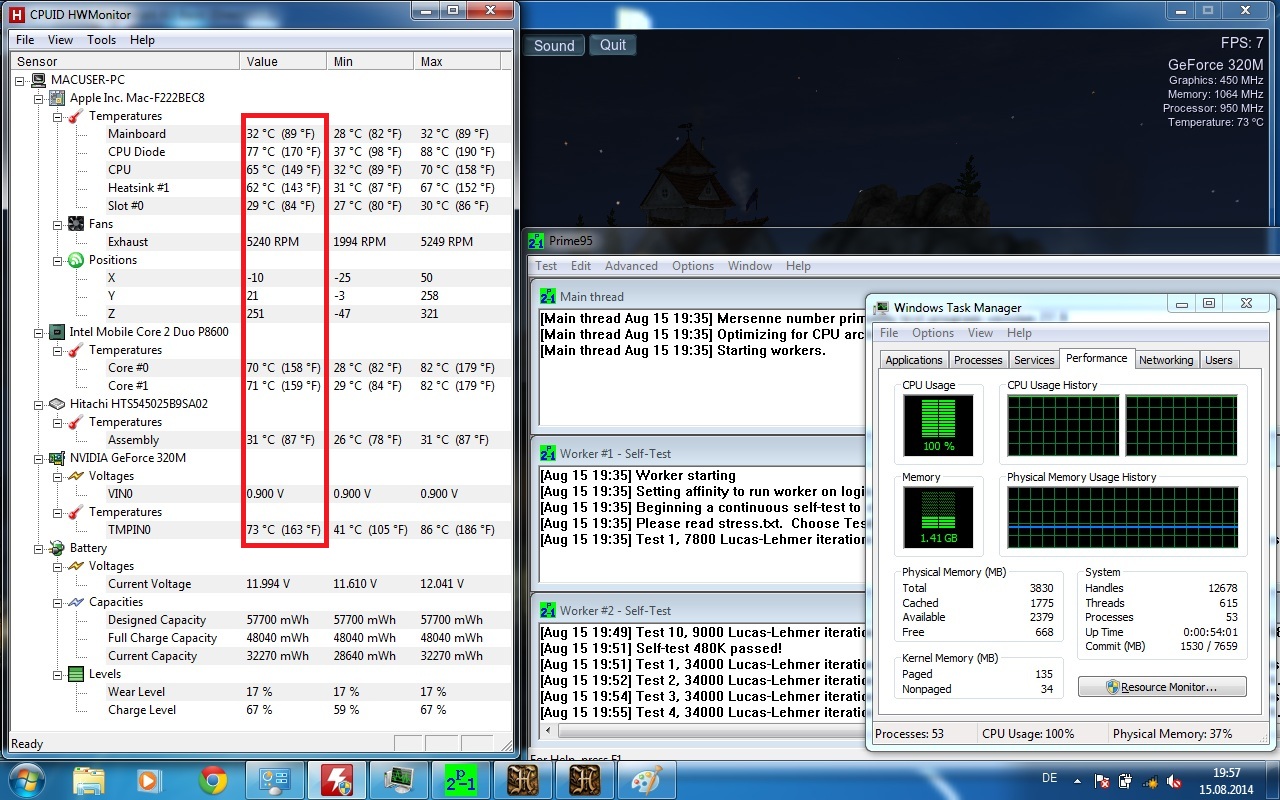Viewport: 1280px width, 800px height.
Task: Collapse the Apple Inc. Mac-F222BEC8 node
Action: coord(40,98)
